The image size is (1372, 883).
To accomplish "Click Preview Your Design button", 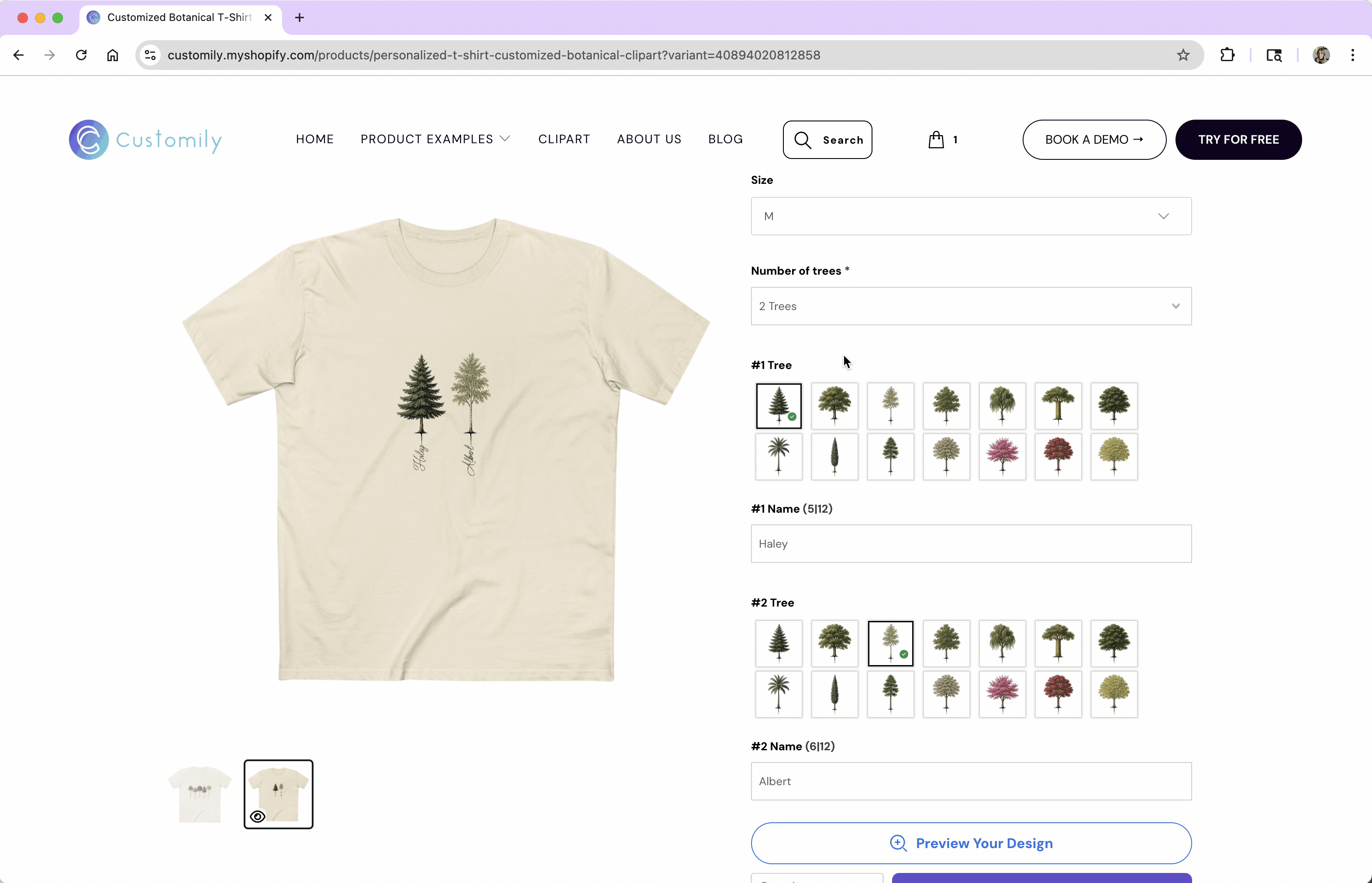I will point(971,843).
